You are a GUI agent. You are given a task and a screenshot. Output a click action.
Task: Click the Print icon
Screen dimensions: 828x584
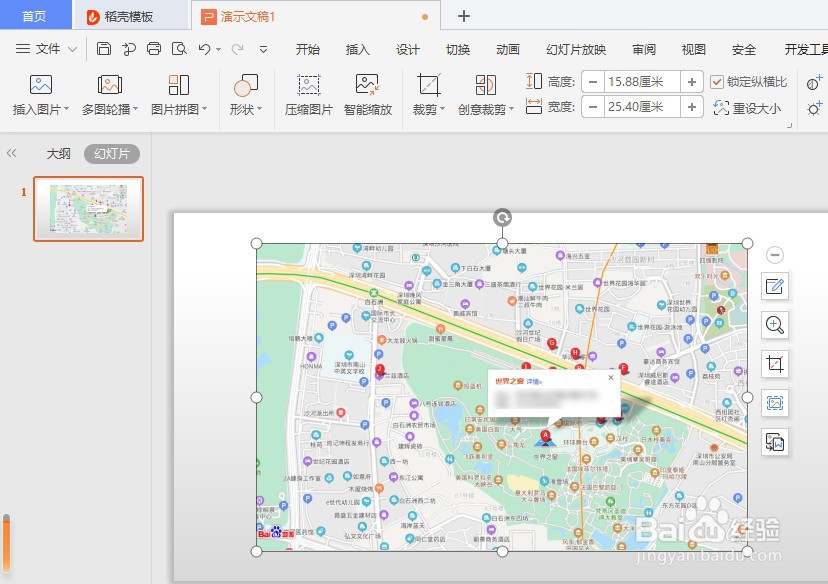[154, 49]
